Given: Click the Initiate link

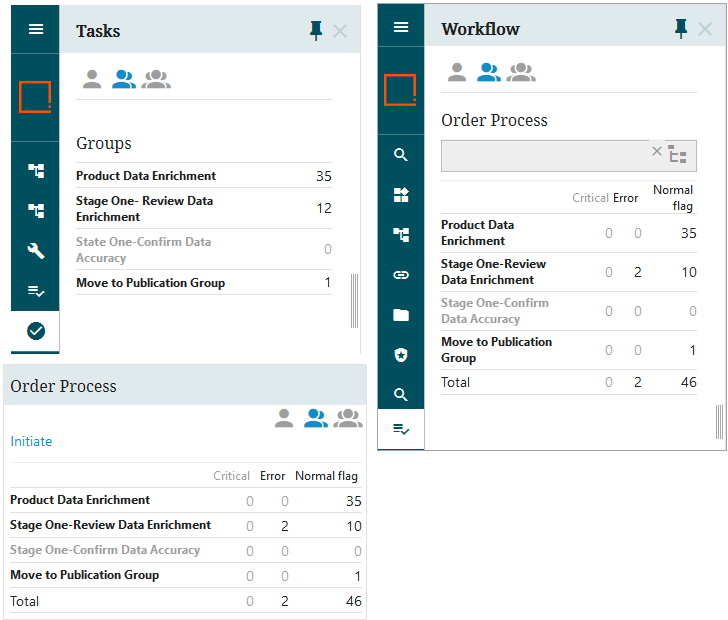Looking at the screenshot, I should 31,441.
